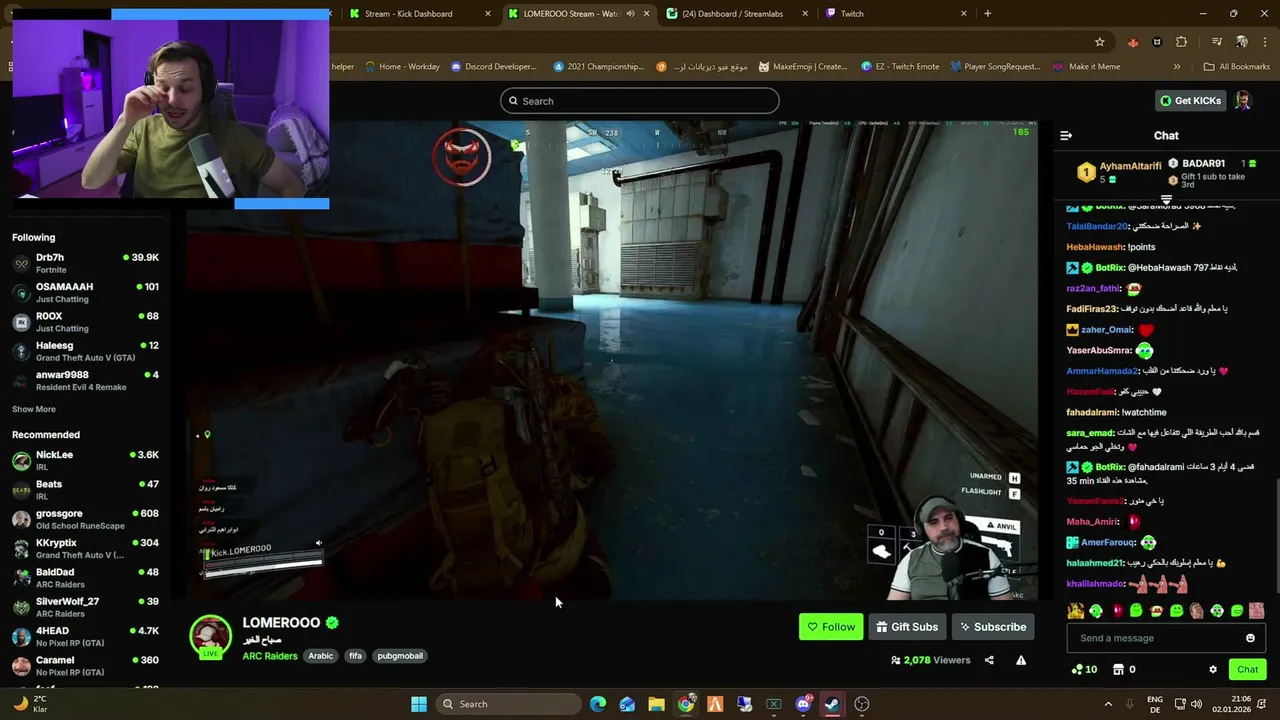
Task: Click the Arabic tag
Action: pos(320,656)
